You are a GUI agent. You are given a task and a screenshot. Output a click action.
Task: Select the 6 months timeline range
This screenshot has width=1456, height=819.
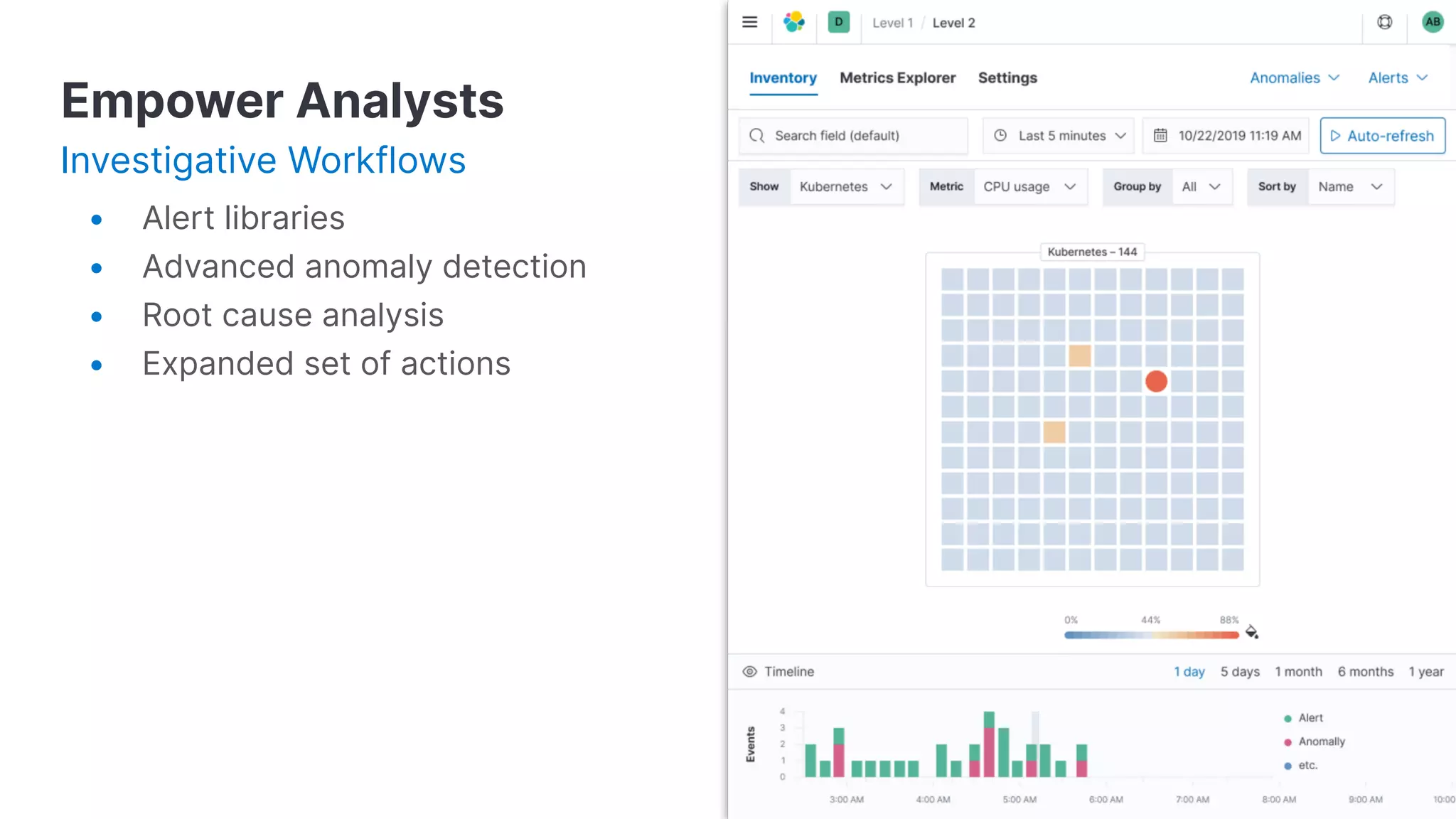1365,672
